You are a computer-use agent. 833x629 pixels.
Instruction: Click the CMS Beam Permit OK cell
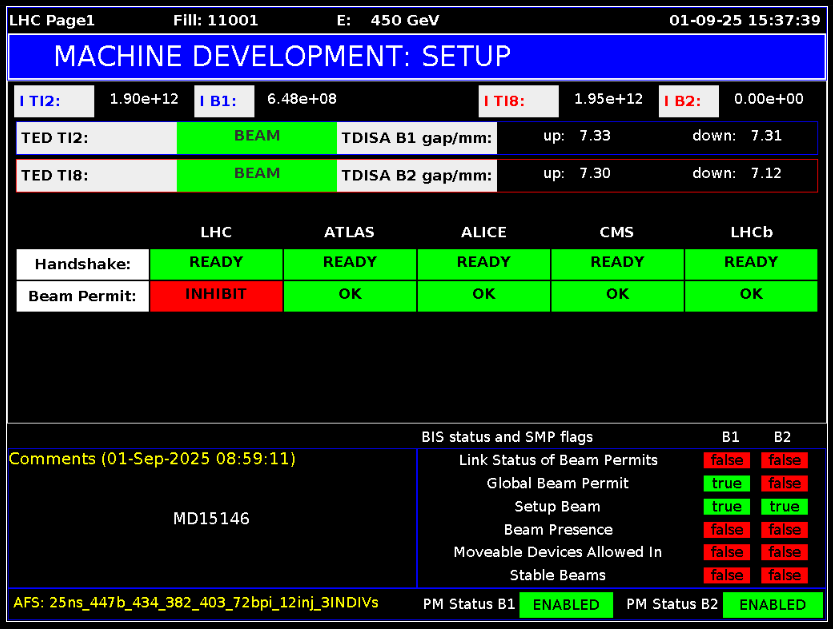click(x=617, y=296)
